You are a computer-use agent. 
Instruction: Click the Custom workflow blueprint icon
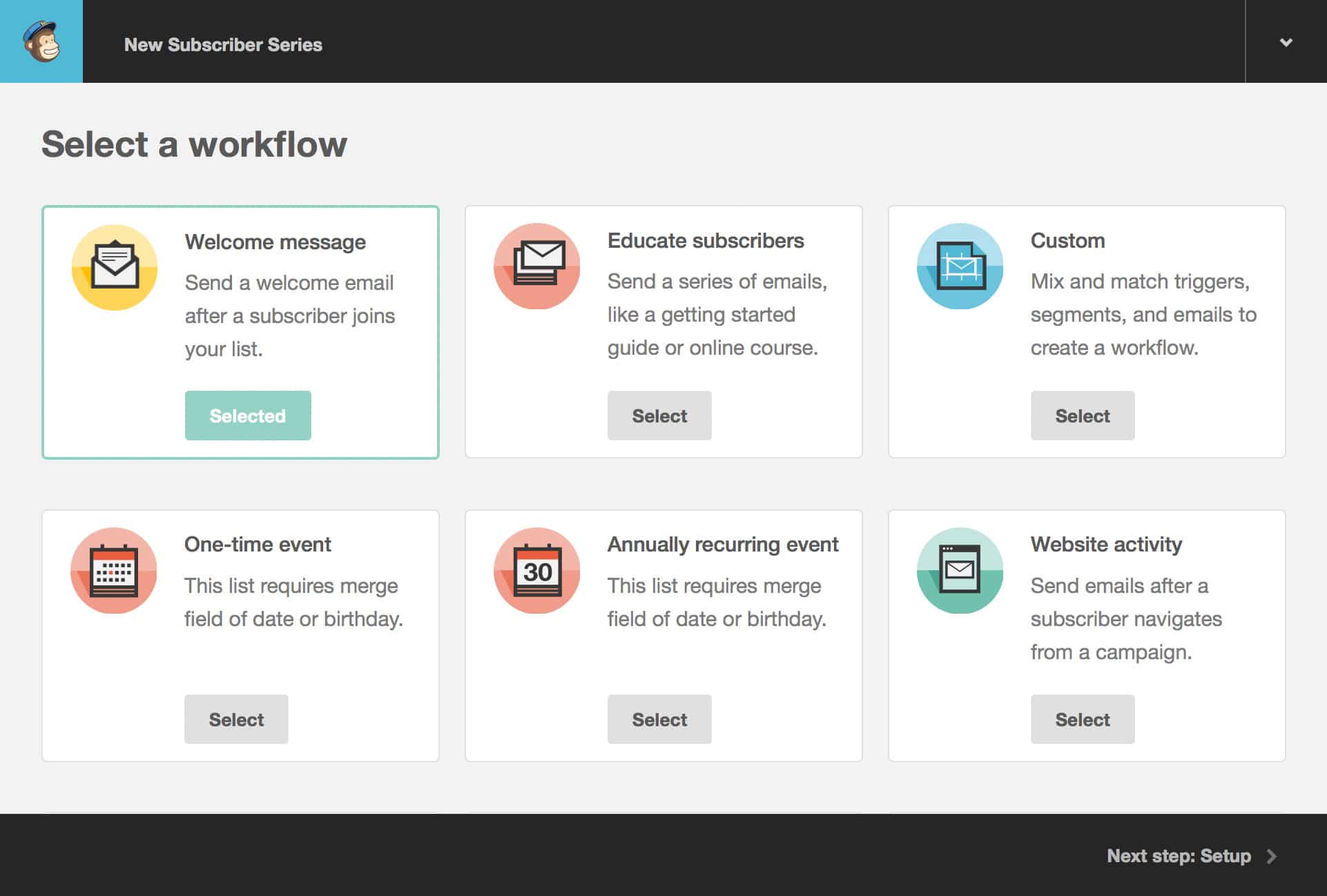960,267
